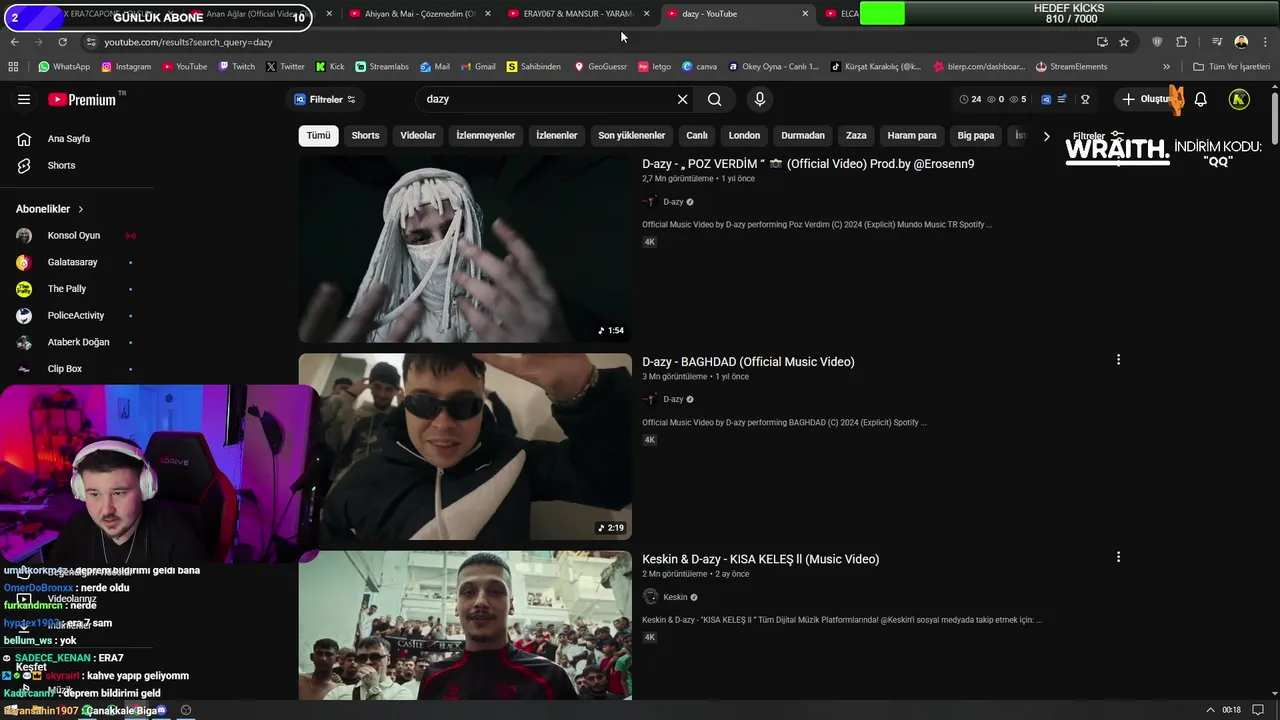Reload the page with browser refresh icon
Image resolution: width=1280 pixels, height=720 pixels.
coord(62,42)
